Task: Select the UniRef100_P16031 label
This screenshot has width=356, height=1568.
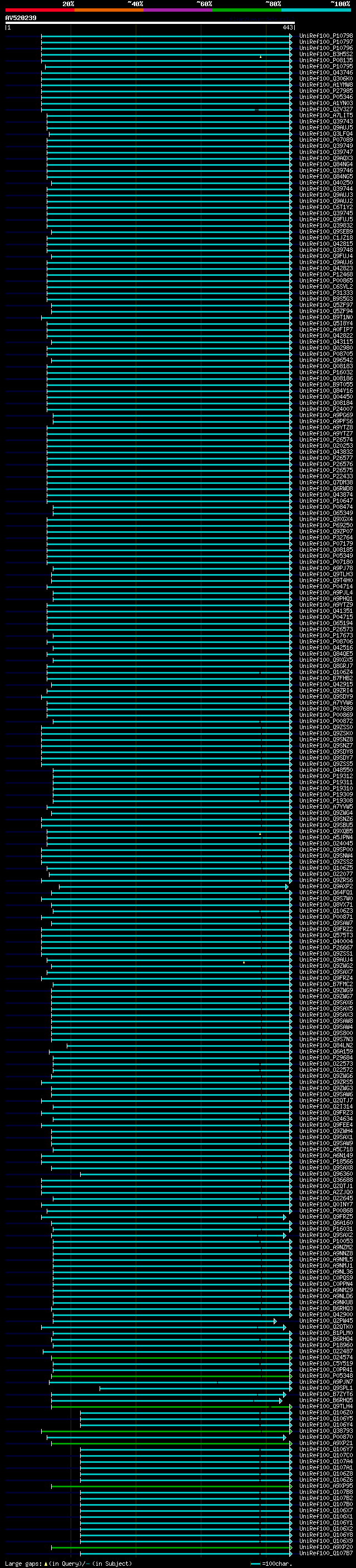Action: tap(326, 1228)
